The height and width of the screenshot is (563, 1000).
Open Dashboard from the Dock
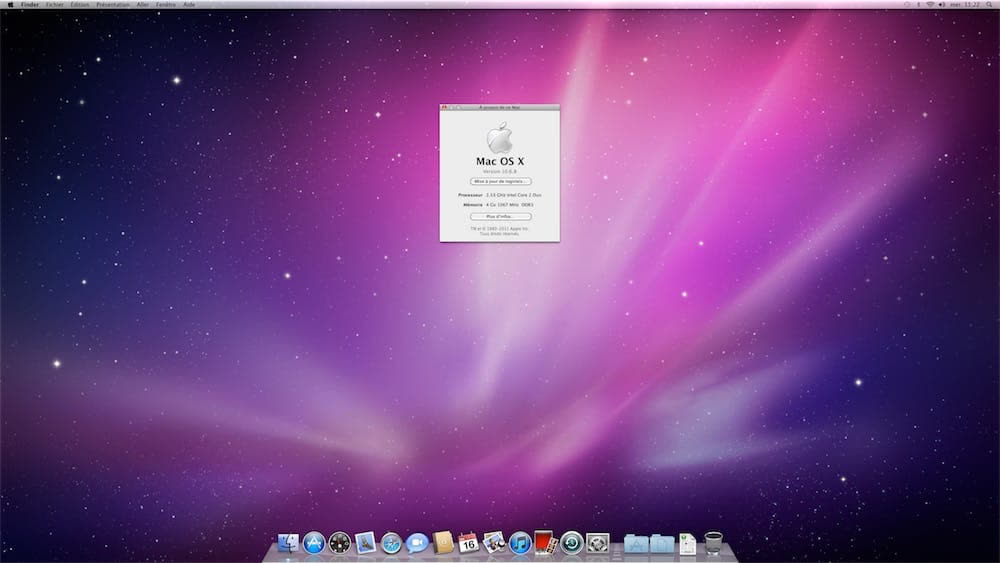tap(340, 543)
